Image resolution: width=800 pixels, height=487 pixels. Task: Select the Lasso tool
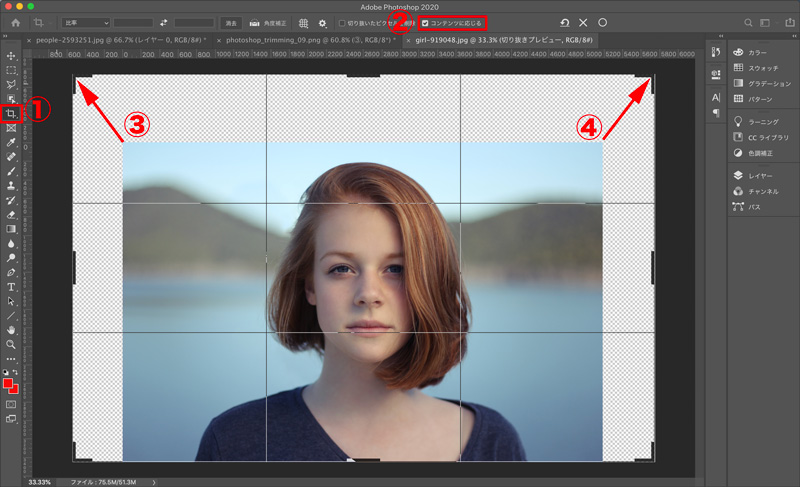pyautogui.click(x=11, y=85)
